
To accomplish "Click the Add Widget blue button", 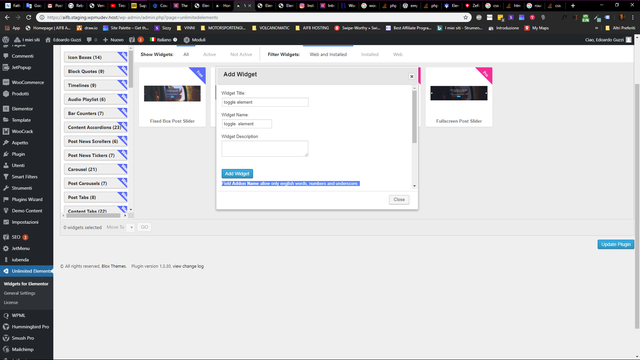I will 237,173.
